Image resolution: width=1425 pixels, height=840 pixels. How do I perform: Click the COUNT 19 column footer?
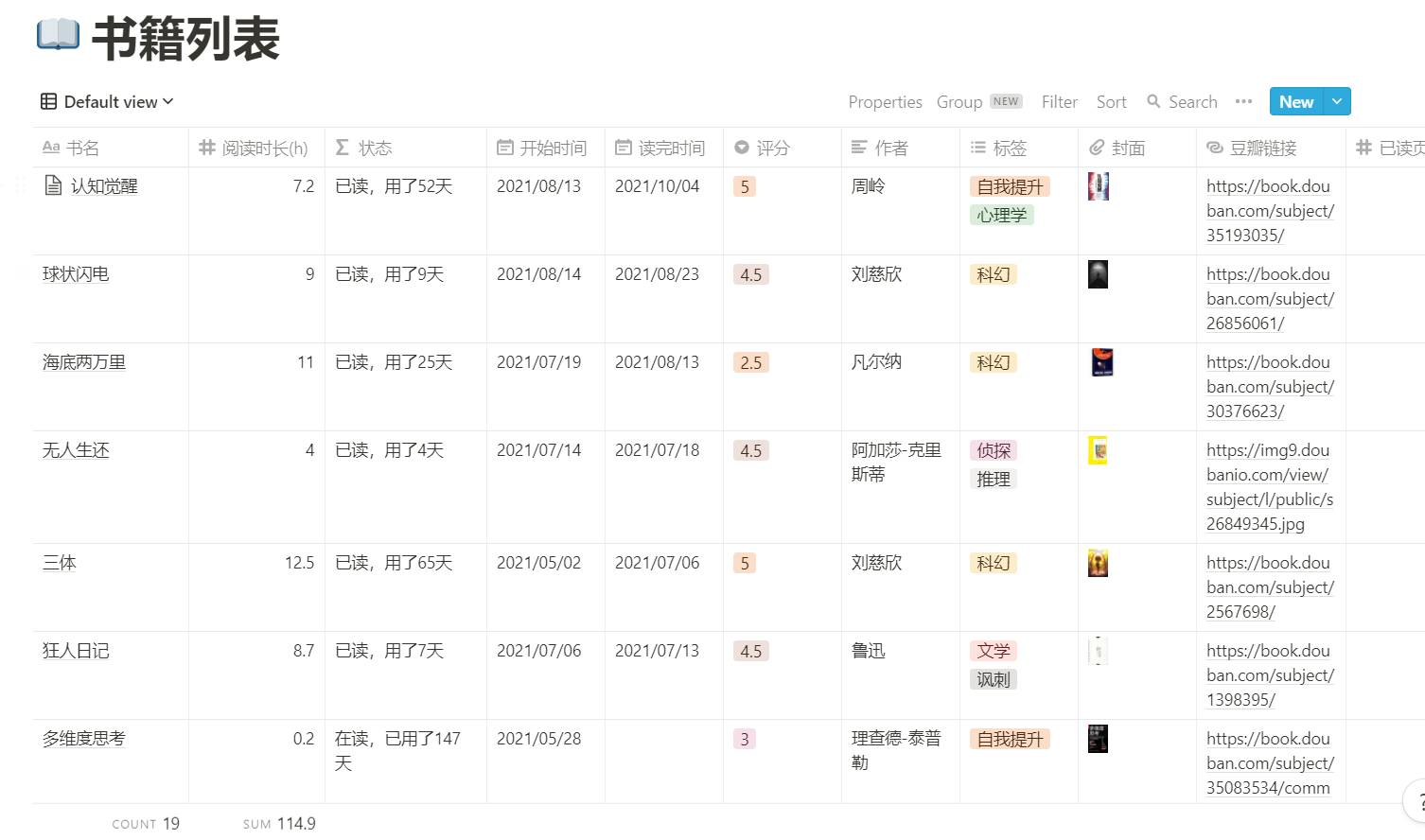tap(146, 824)
